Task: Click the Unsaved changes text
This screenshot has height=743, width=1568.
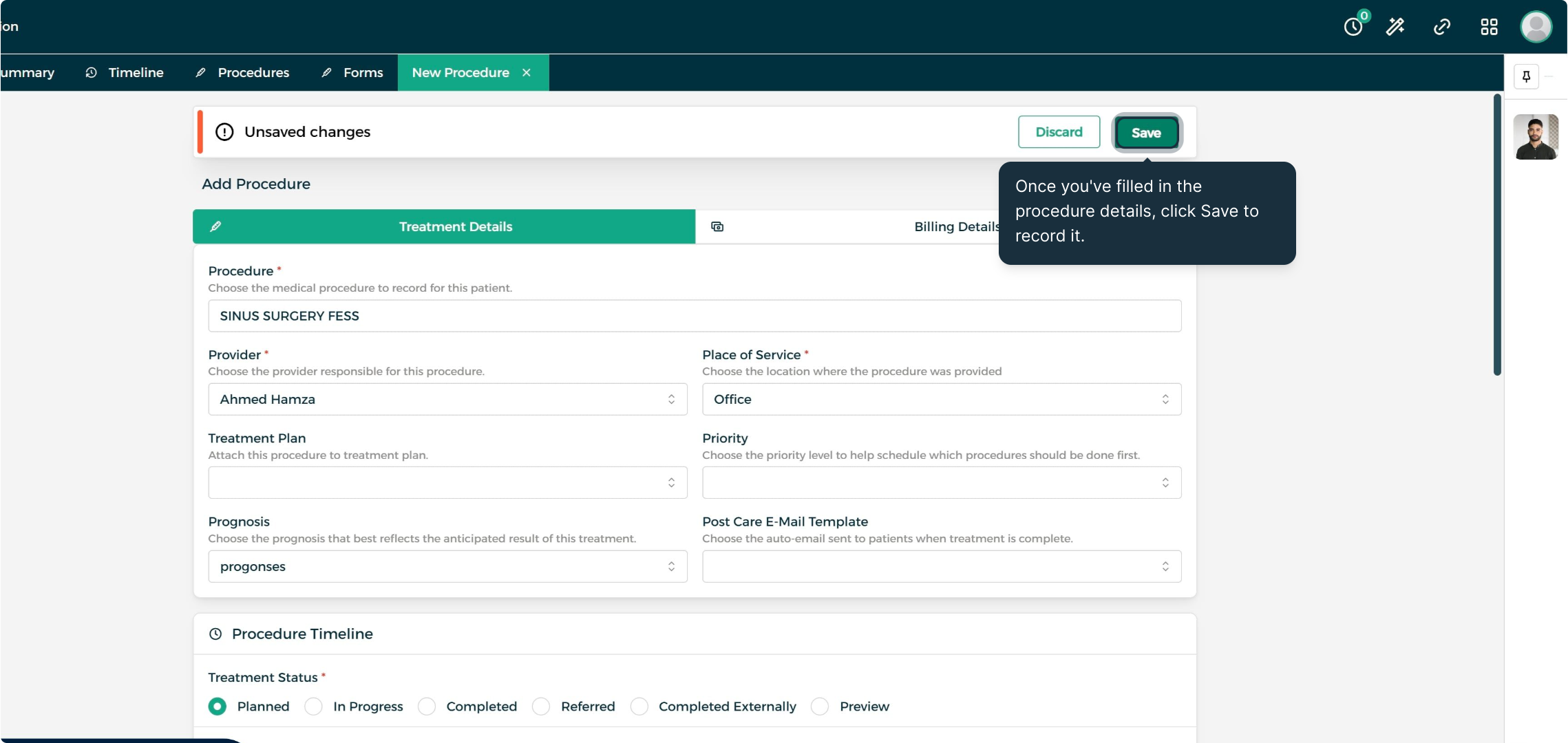Action: click(307, 131)
